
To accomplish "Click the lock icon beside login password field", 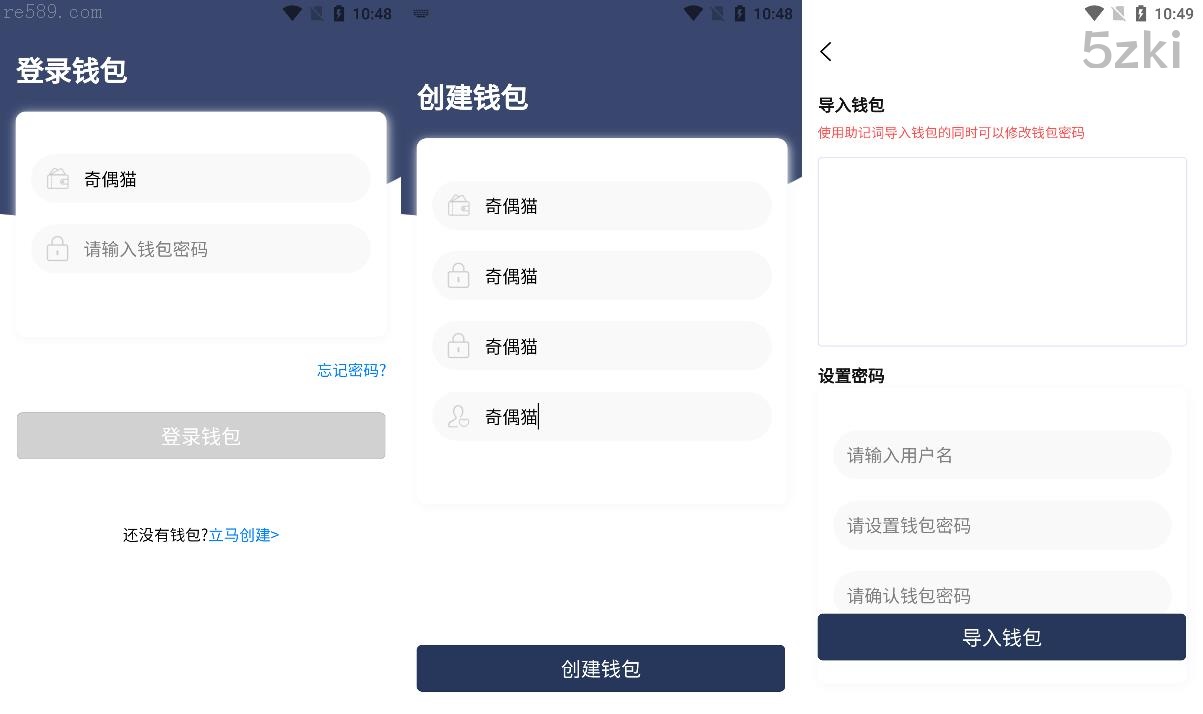I will pyautogui.click(x=58, y=249).
